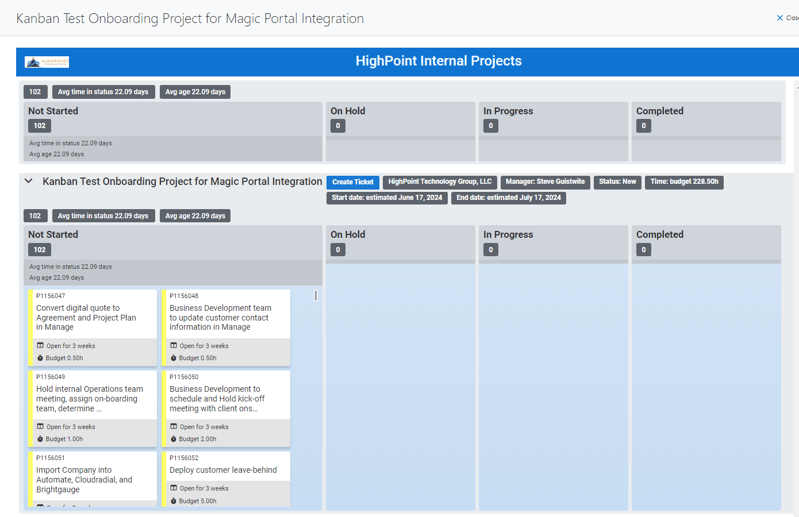The image size is (799, 517).
Task: Click the board icon on ticket P1156047
Action: pos(40,345)
